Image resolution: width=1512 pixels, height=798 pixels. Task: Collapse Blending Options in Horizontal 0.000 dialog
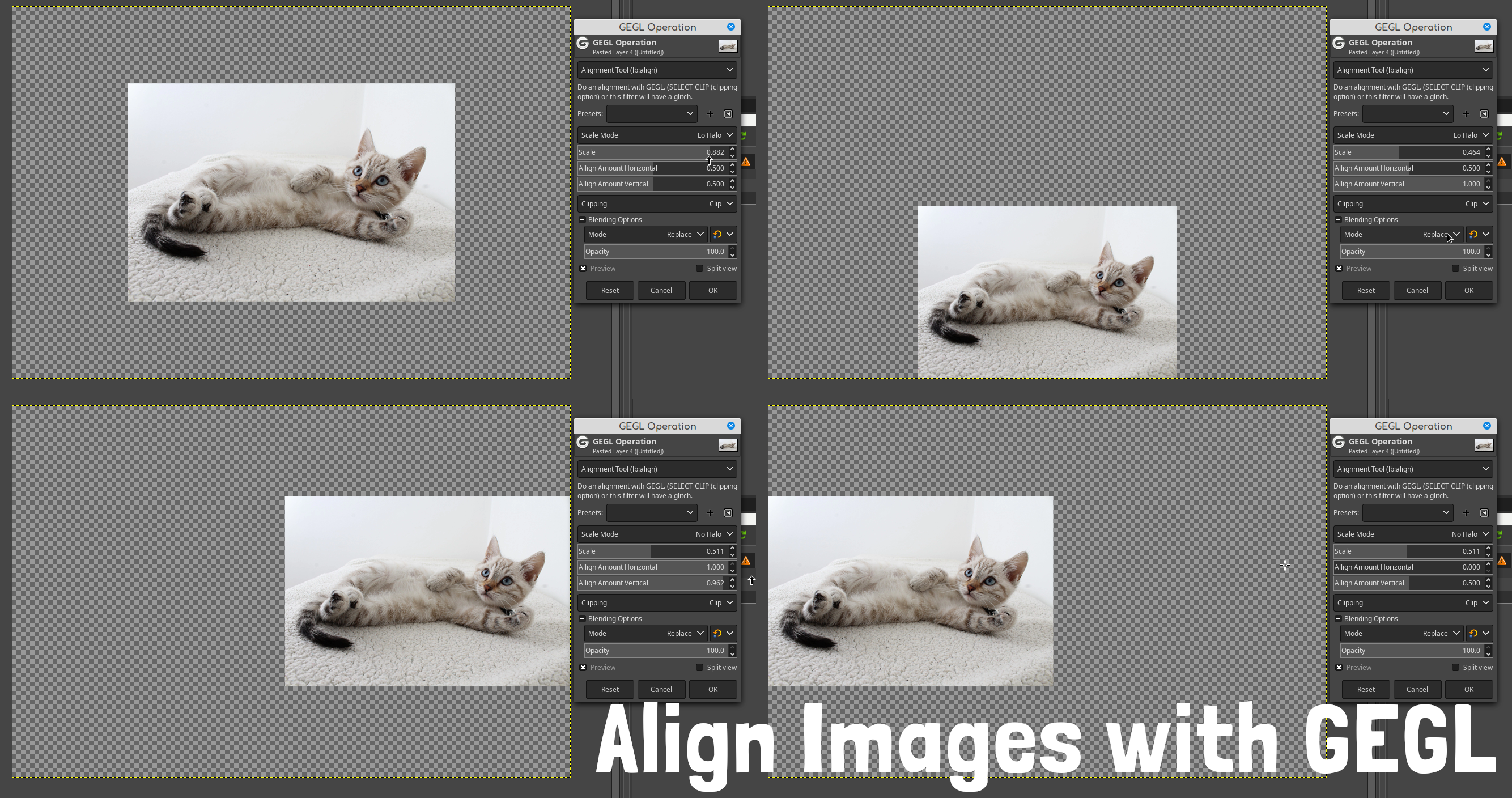pos(1338,618)
